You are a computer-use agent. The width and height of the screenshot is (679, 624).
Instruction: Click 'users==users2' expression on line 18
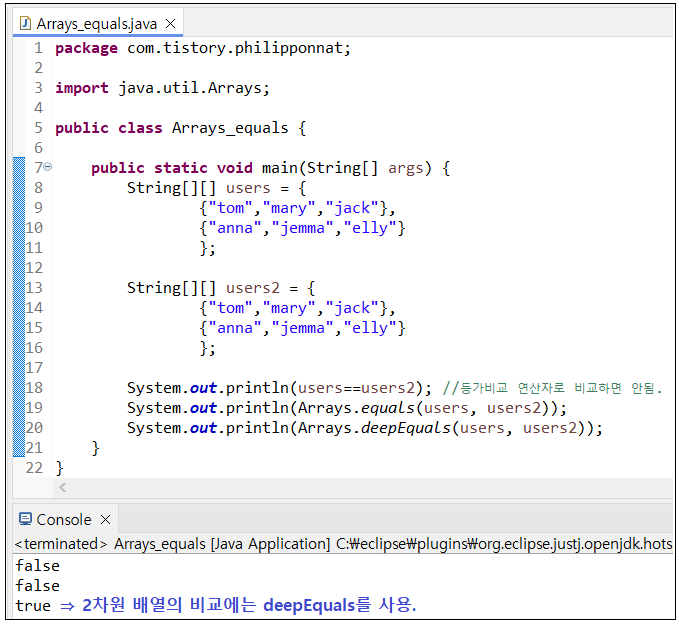(x=356, y=388)
